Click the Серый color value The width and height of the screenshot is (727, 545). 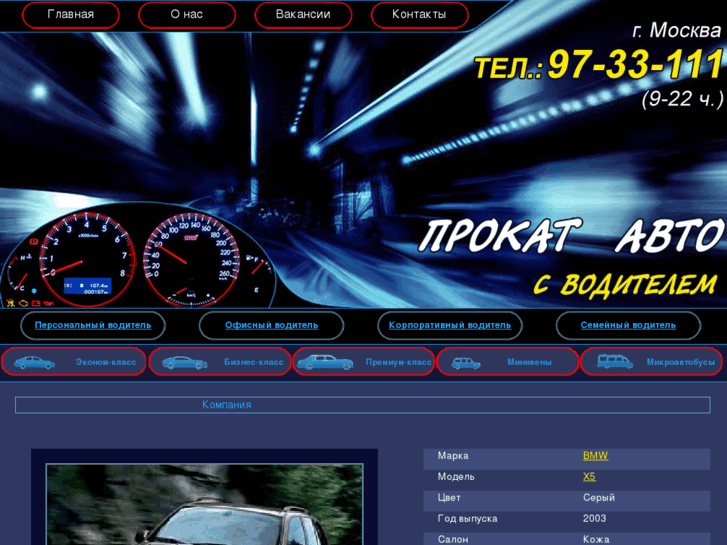[599, 498]
